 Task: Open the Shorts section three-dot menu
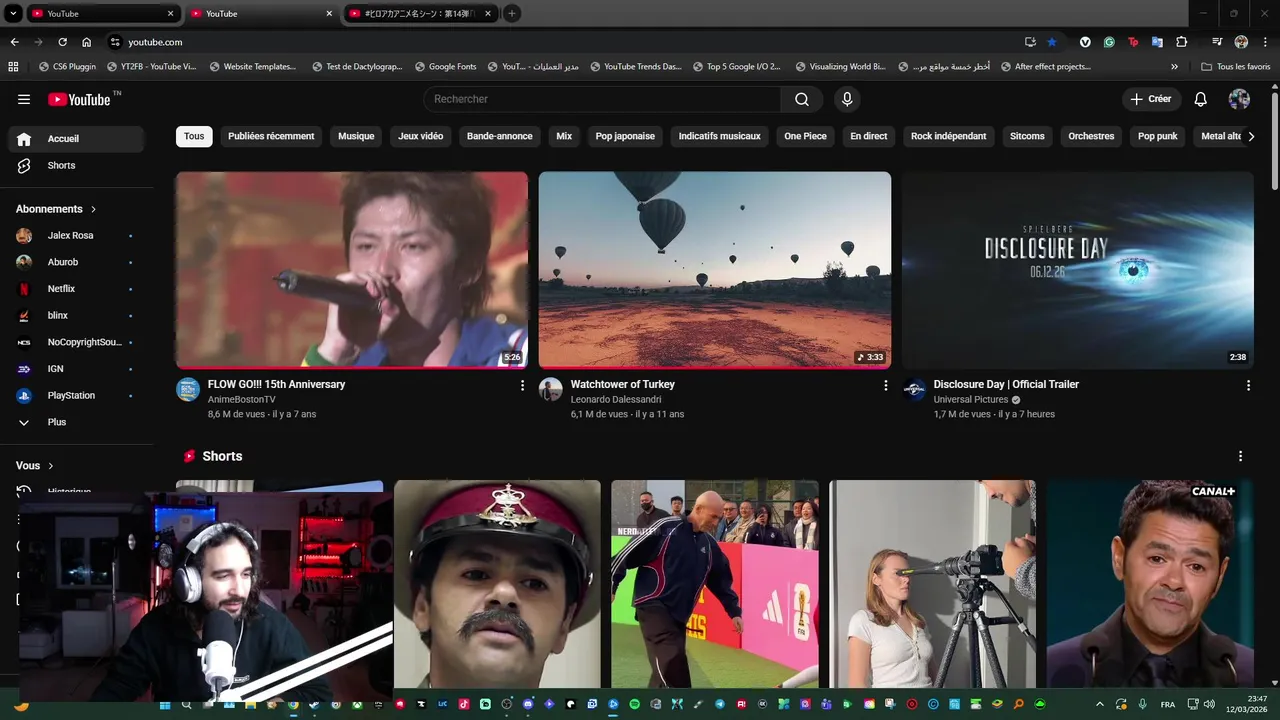click(x=1241, y=456)
